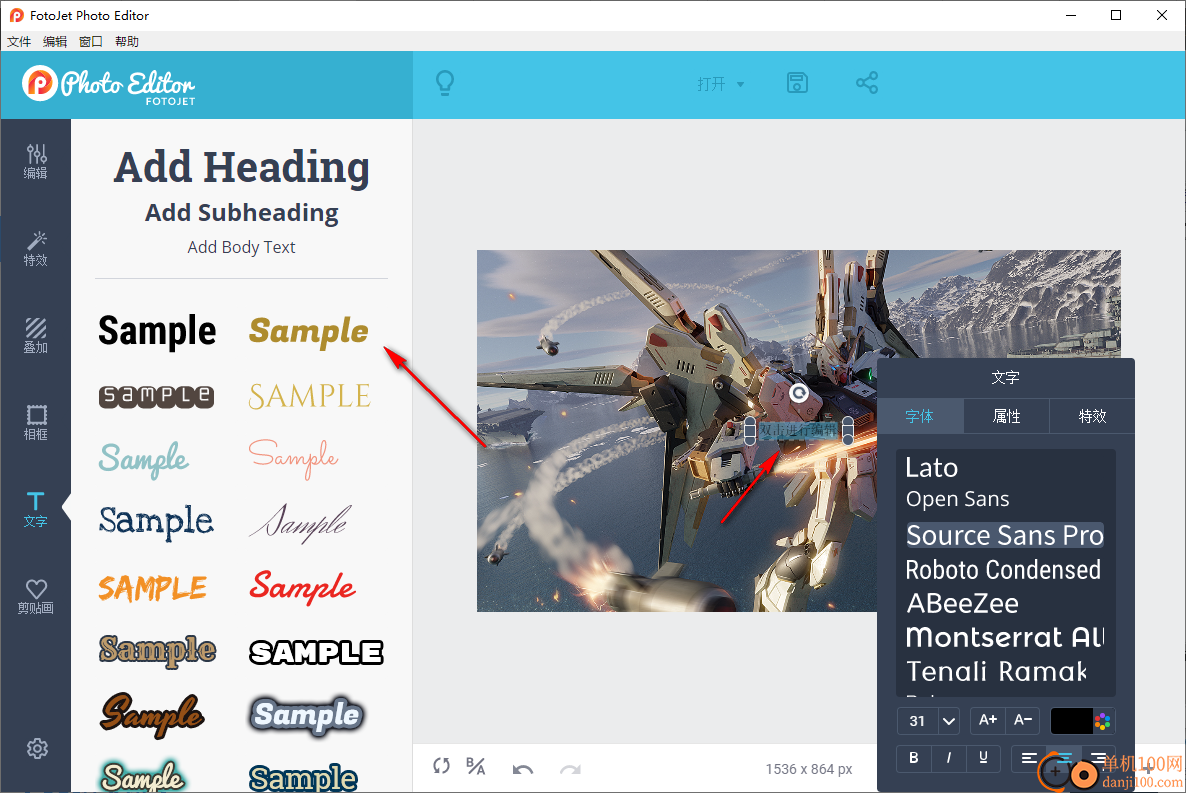Viewport: 1186px width, 793px height.
Task: Choose the thin gold SAMPLE style
Action: click(309, 396)
